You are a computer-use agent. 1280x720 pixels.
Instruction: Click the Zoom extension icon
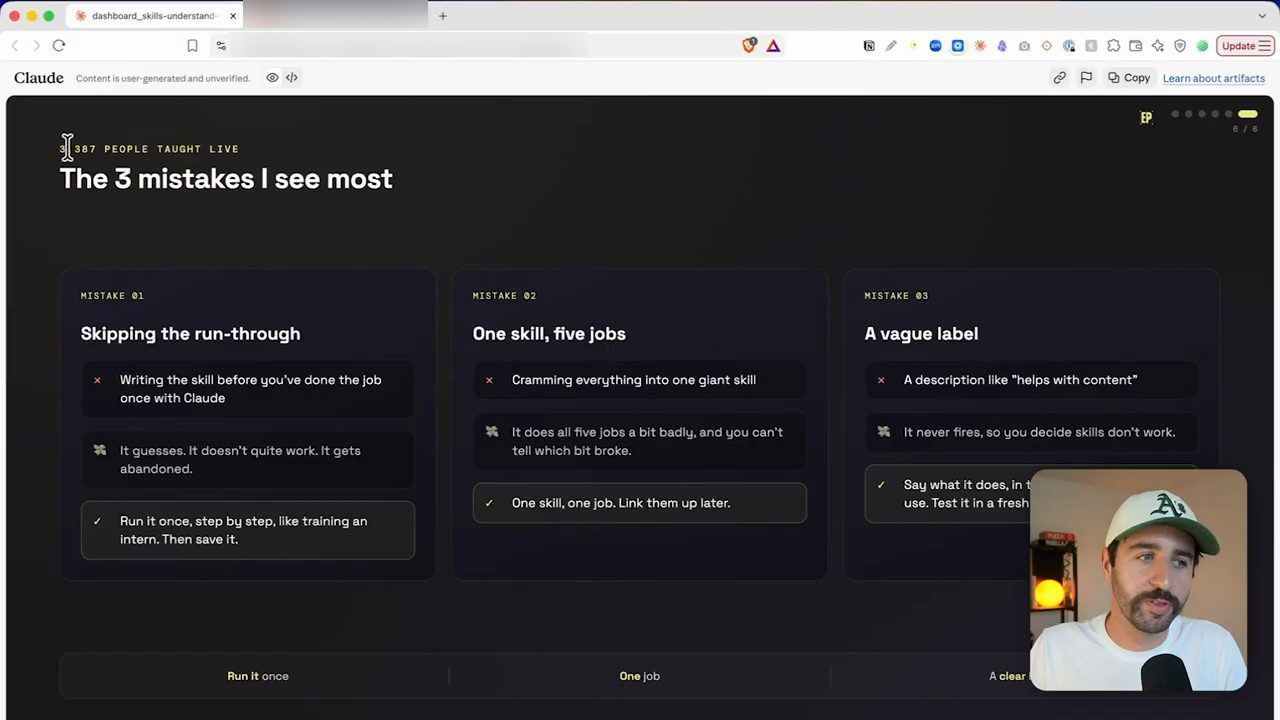point(935,46)
